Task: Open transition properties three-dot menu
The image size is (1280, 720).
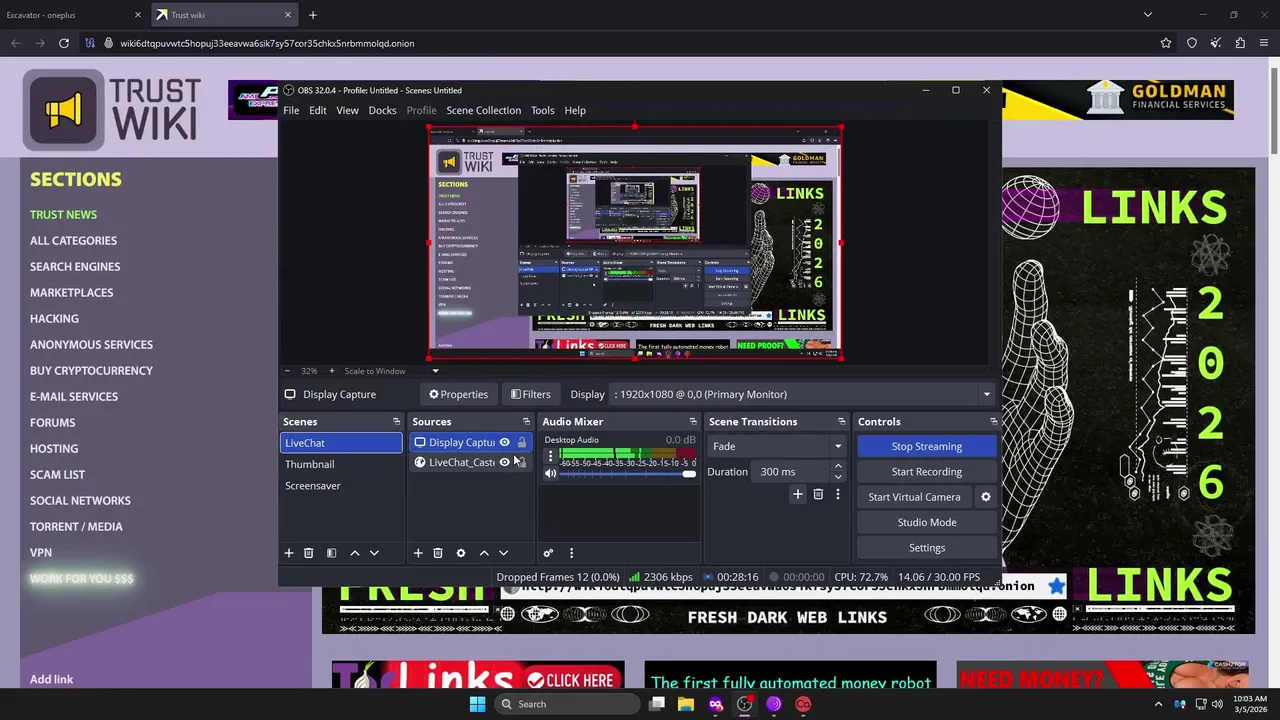Action: [x=838, y=494]
